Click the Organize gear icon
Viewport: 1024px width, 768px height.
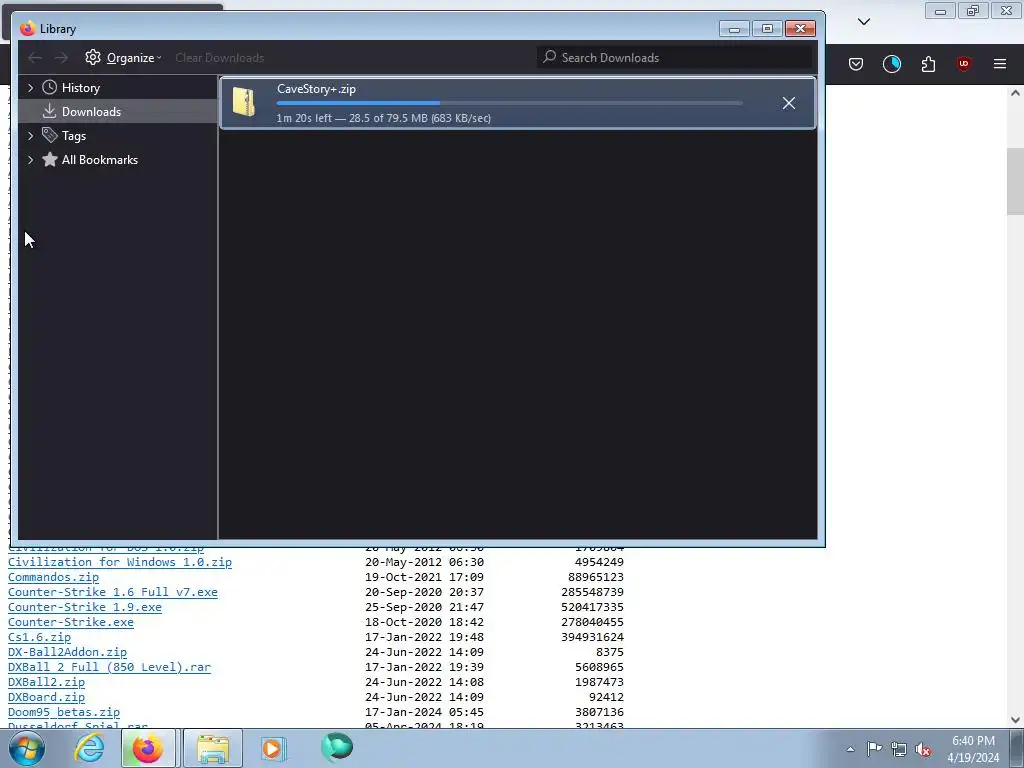93,57
